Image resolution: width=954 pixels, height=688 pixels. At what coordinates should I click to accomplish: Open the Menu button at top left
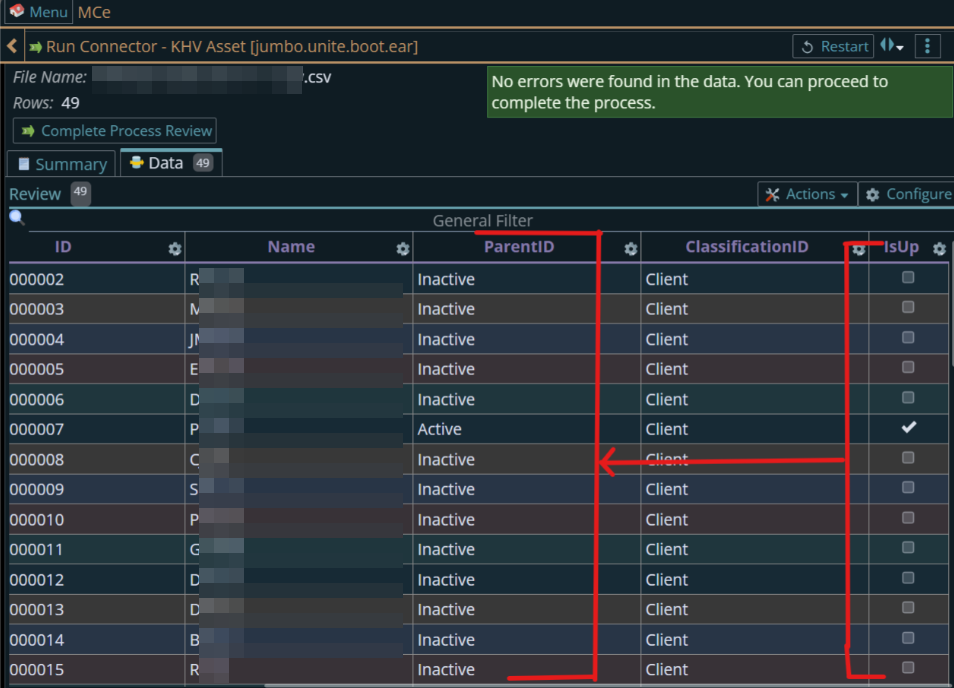(39, 12)
